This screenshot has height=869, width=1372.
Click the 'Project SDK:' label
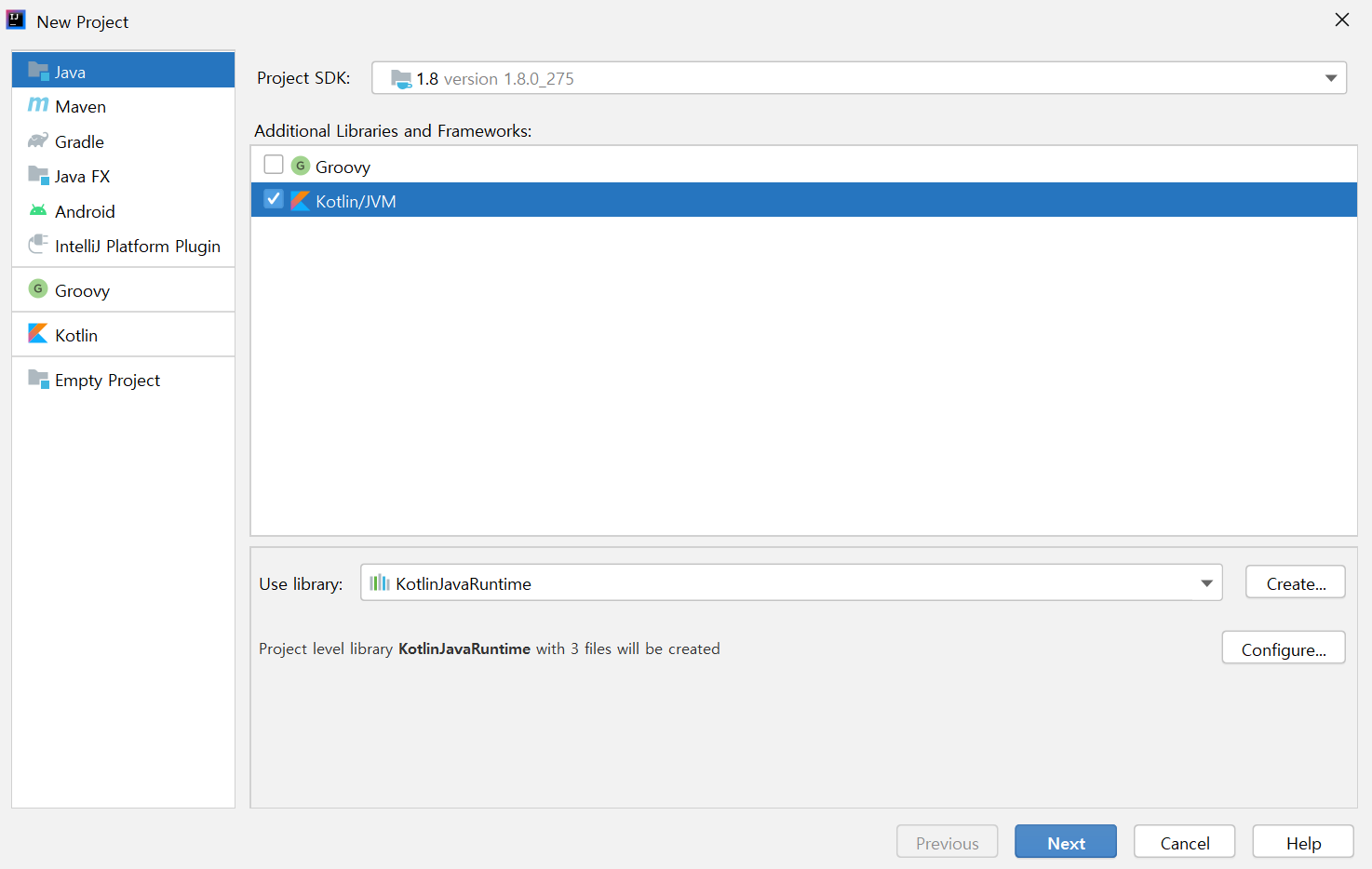tap(303, 78)
